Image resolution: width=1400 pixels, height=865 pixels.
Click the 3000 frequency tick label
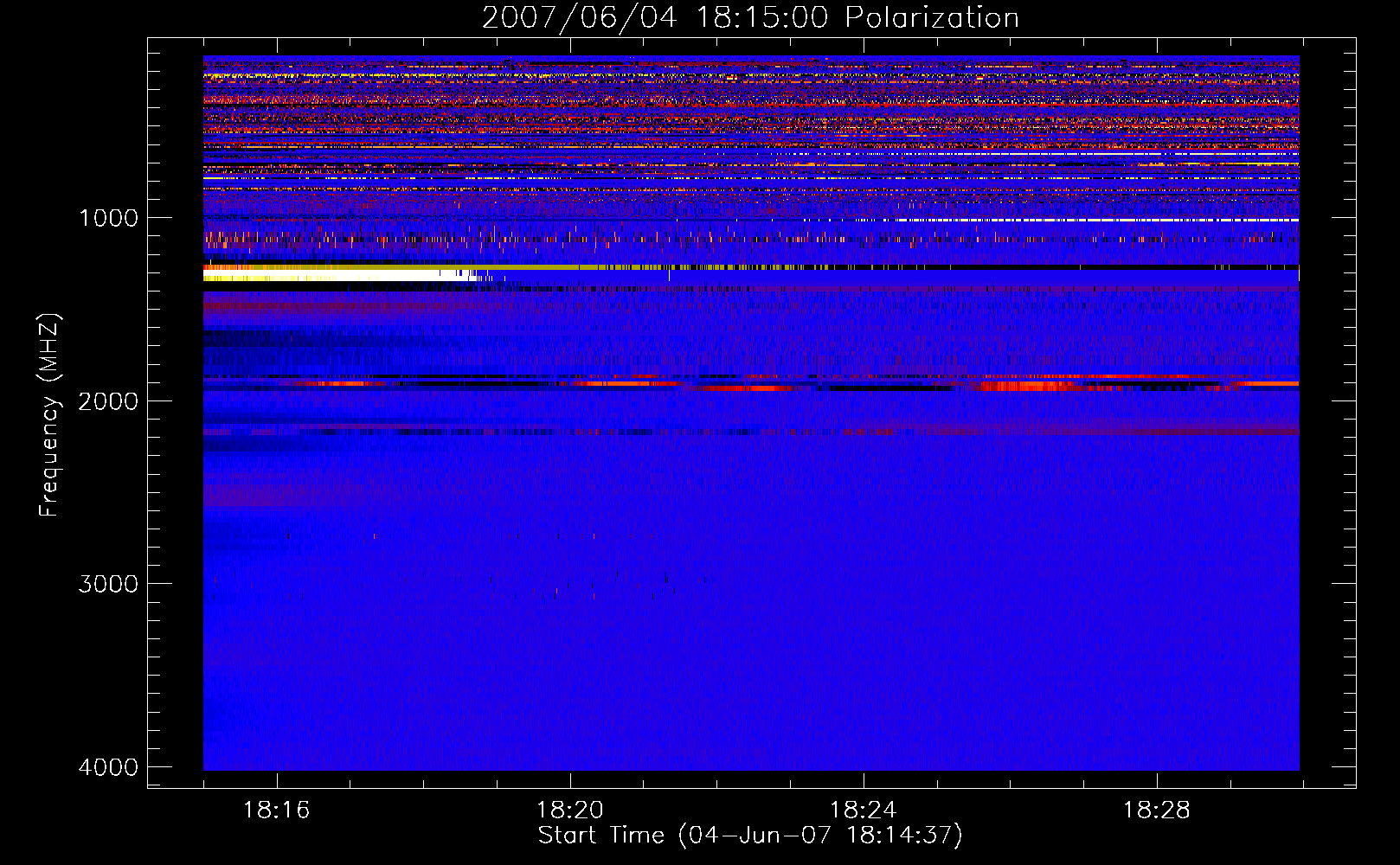pyautogui.click(x=108, y=584)
